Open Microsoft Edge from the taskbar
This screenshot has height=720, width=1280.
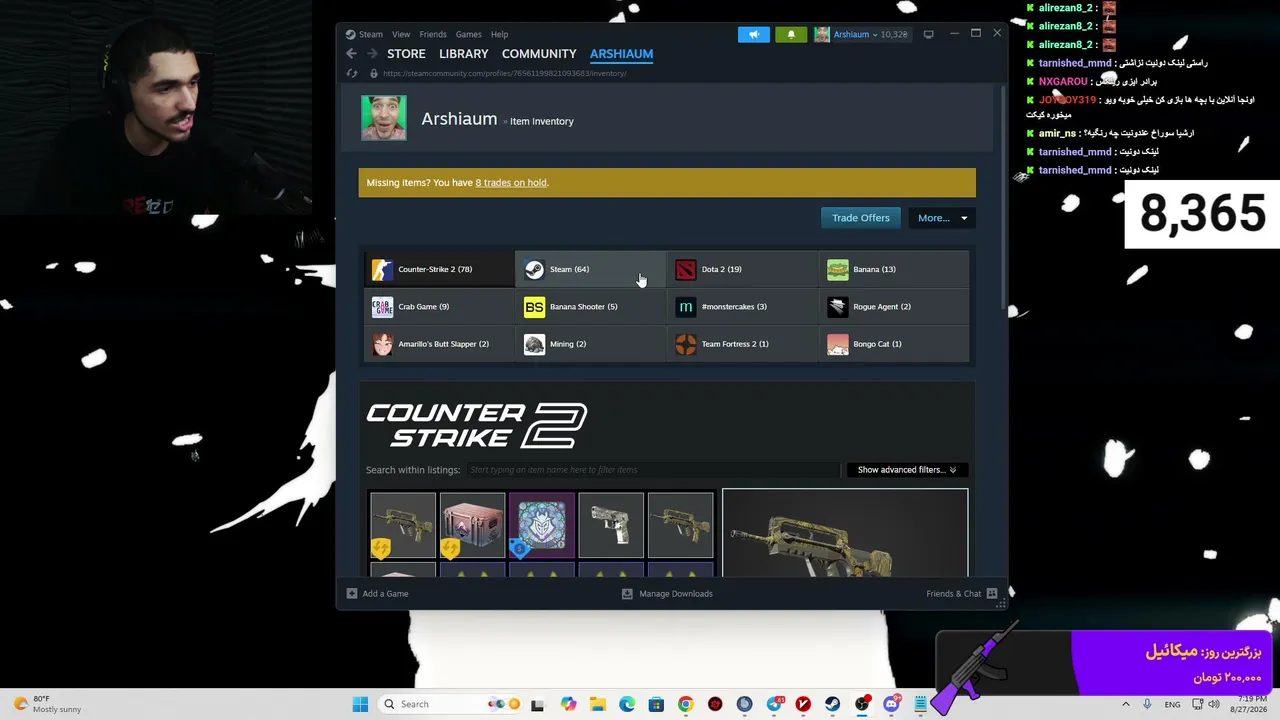(x=627, y=704)
